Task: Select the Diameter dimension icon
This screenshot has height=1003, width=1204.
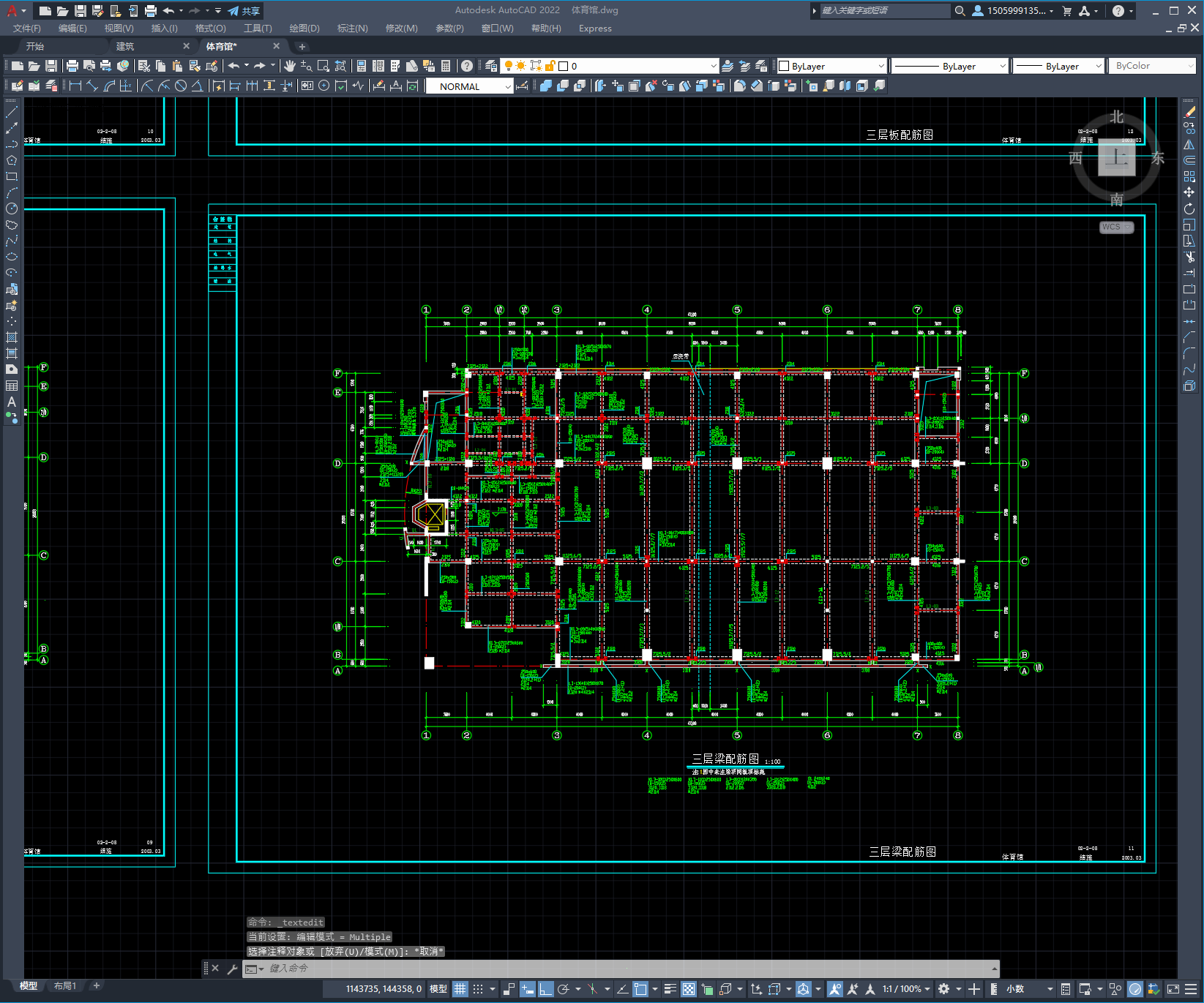Action: 181,86
